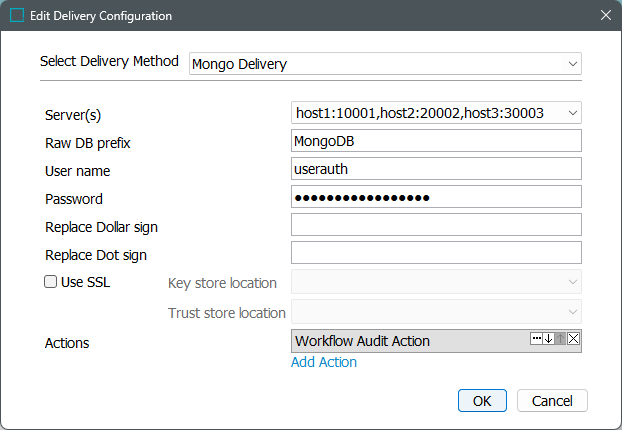Click the Password input field
The height and width of the screenshot is (430, 622).
point(435,197)
